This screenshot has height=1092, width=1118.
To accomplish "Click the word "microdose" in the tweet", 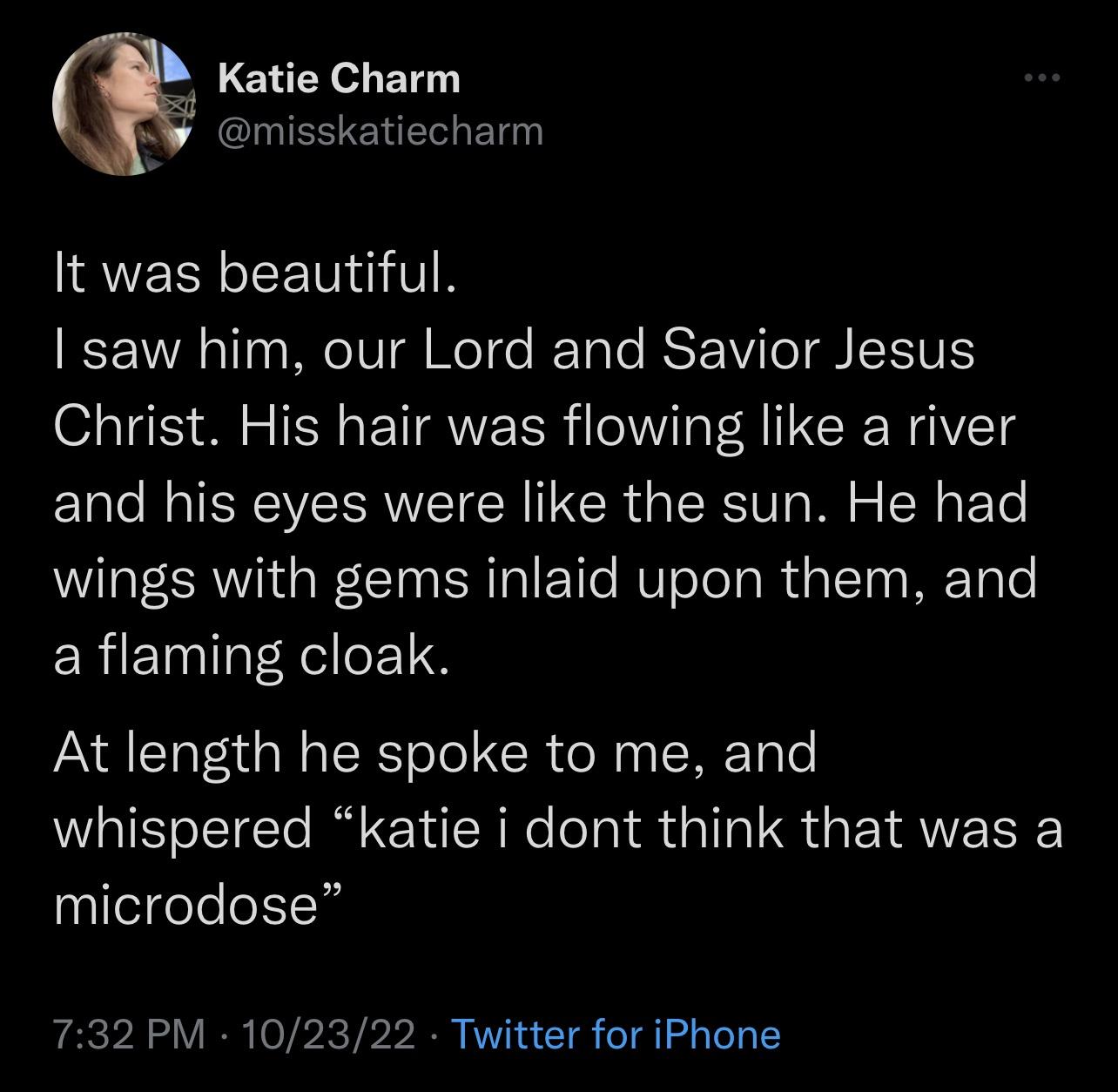I will point(185,906).
